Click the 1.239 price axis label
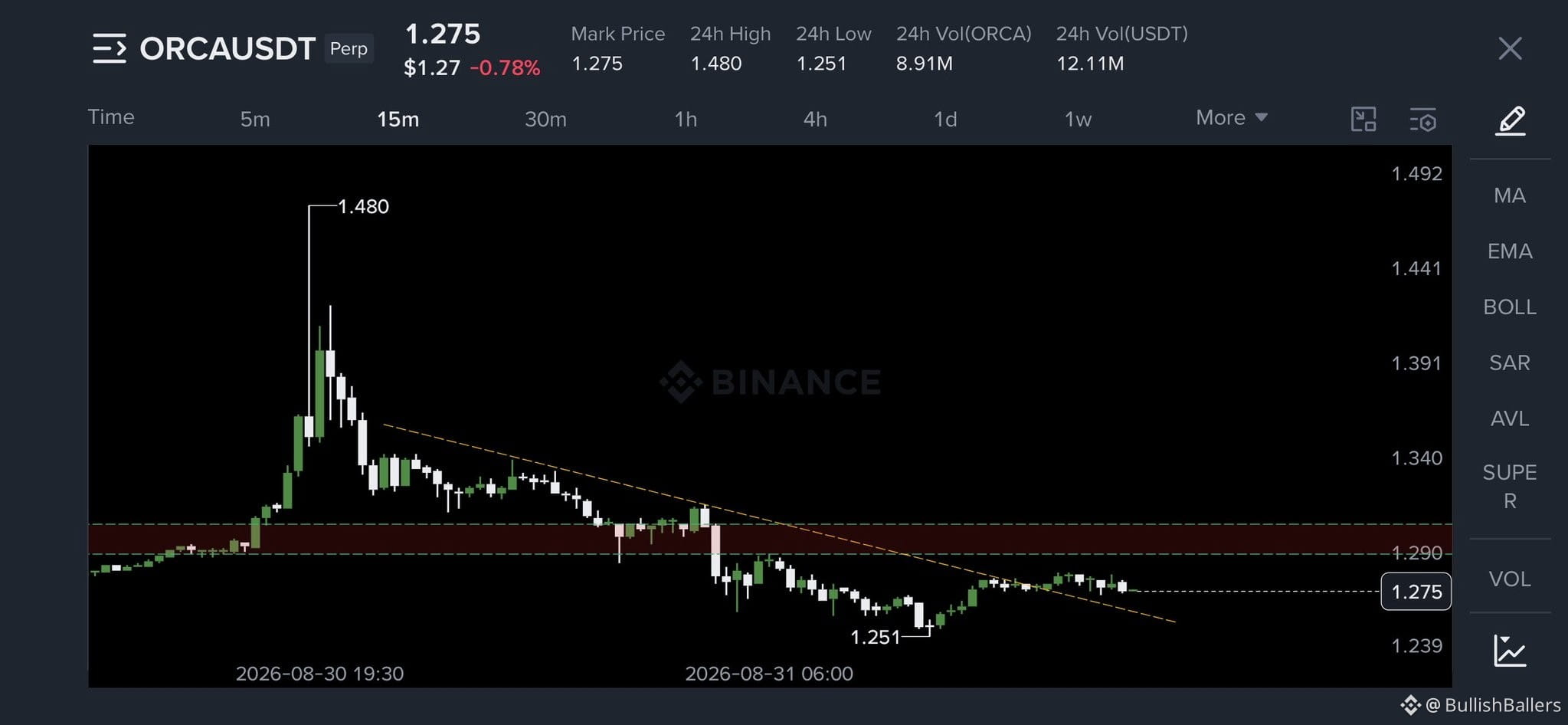This screenshot has width=1568, height=725. (1416, 646)
